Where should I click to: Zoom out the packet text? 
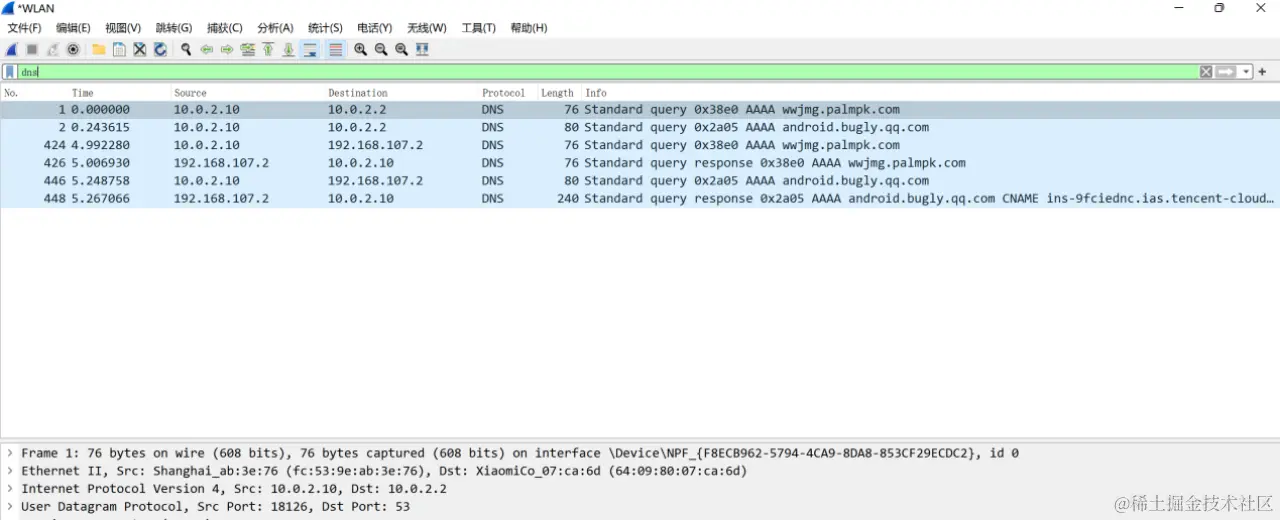pos(381,49)
